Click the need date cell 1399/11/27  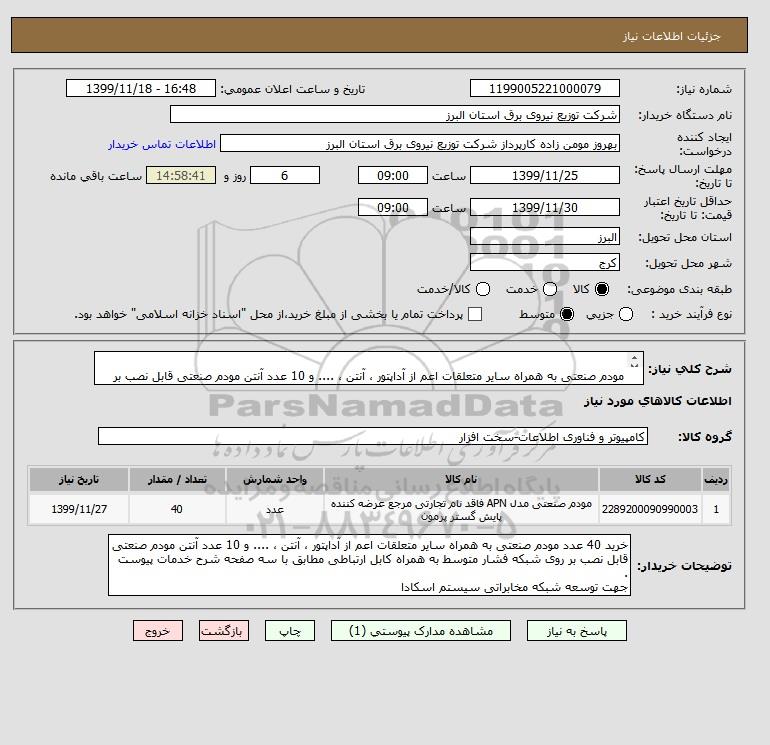tap(79, 510)
